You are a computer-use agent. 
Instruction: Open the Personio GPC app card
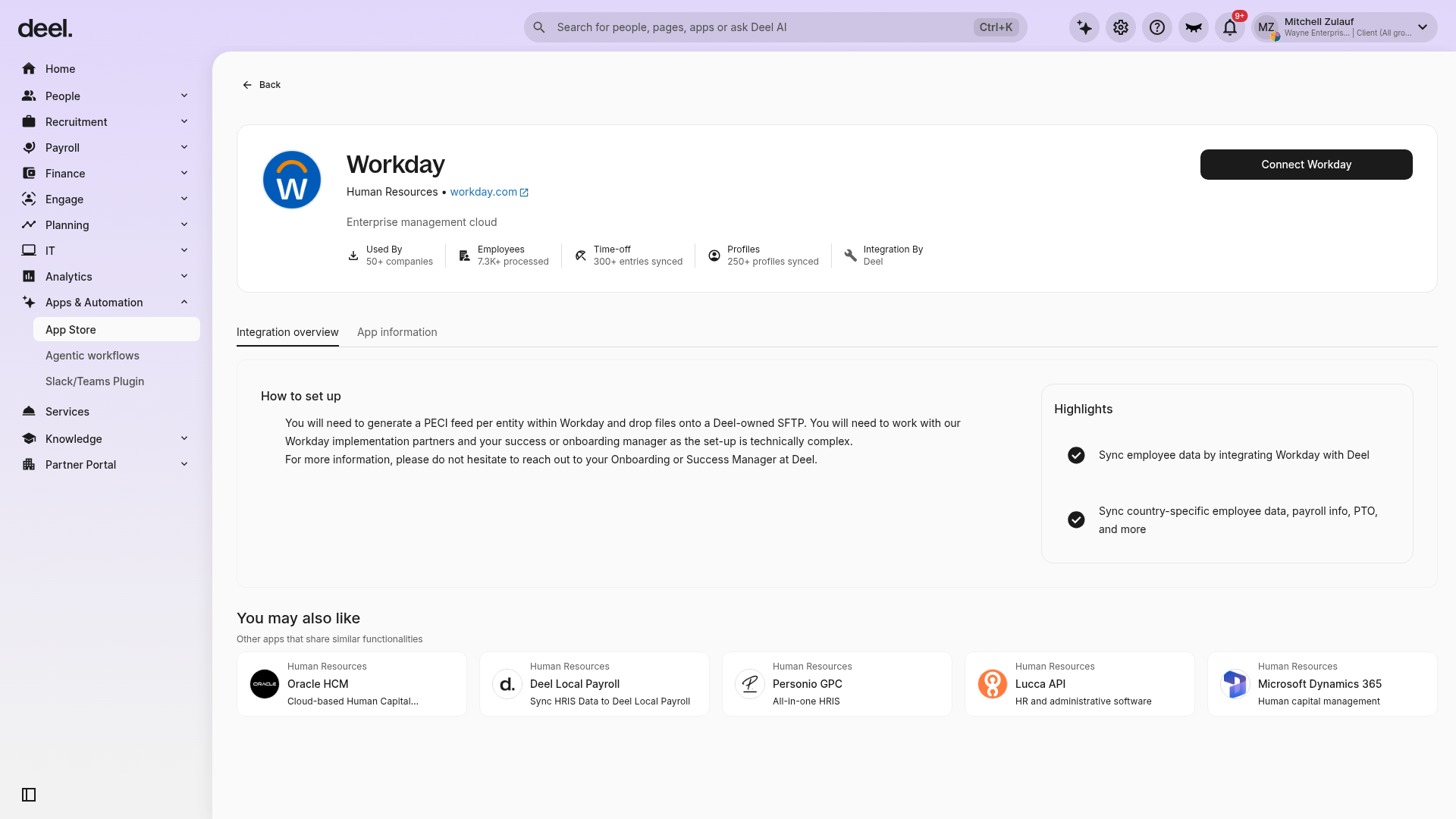[x=837, y=684]
